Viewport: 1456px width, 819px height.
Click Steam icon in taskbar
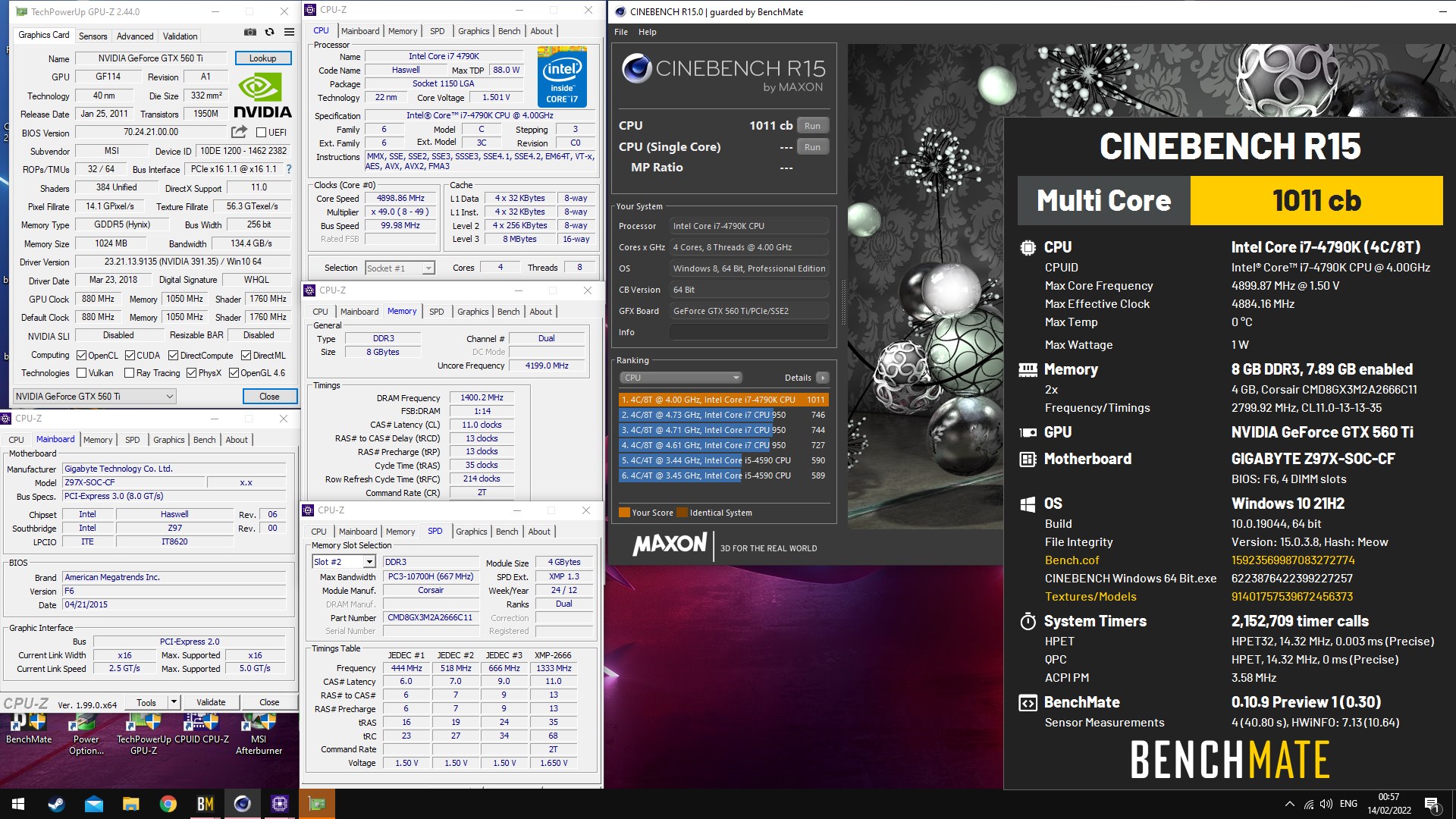[x=56, y=804]
